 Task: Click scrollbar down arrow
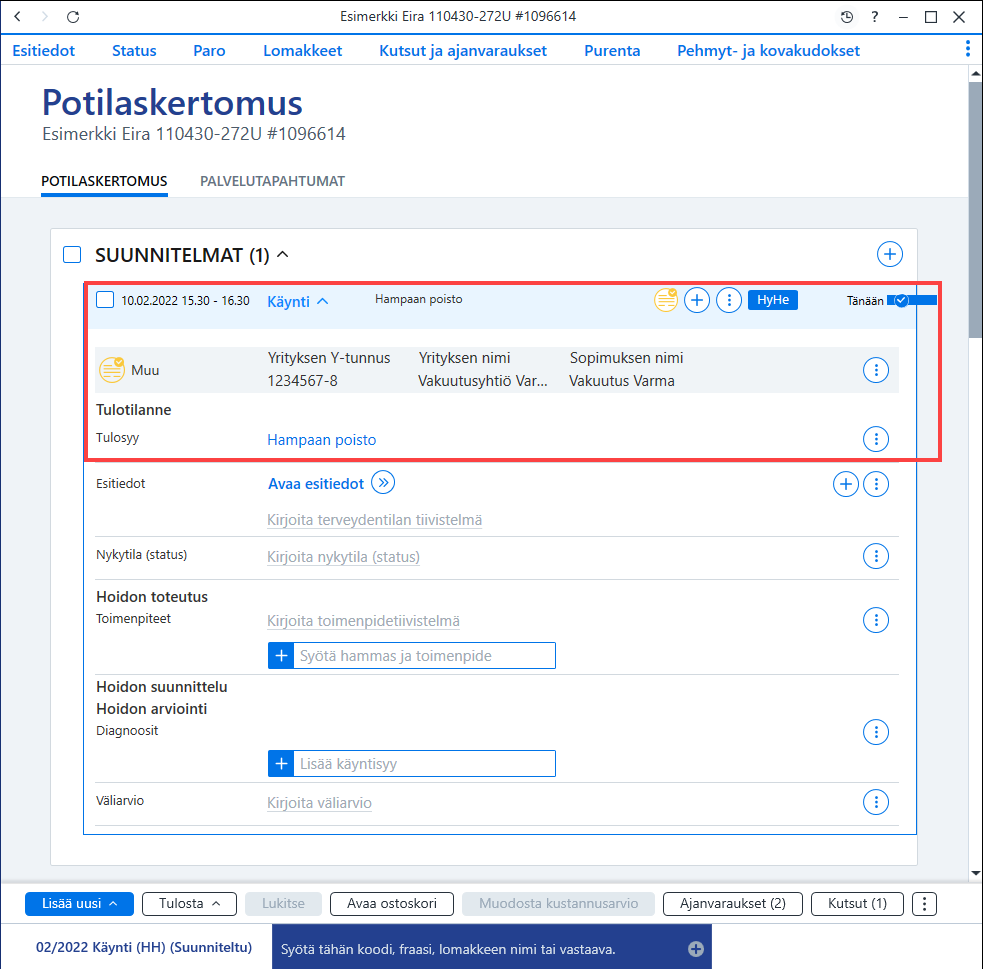pos(975,873)
